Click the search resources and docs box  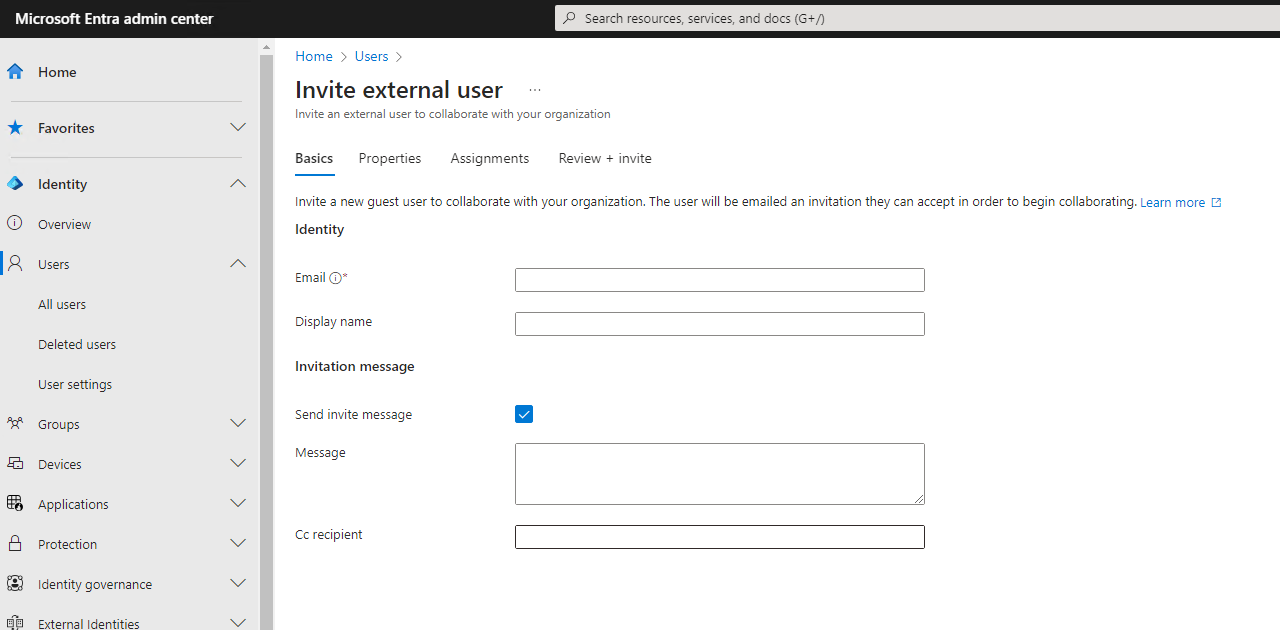coord(917,18)
